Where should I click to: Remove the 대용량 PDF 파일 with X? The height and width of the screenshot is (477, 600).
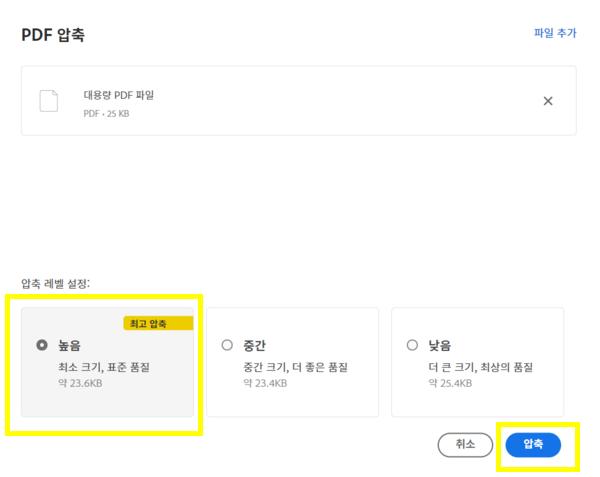pyautogui.click(x=547, y=101)
